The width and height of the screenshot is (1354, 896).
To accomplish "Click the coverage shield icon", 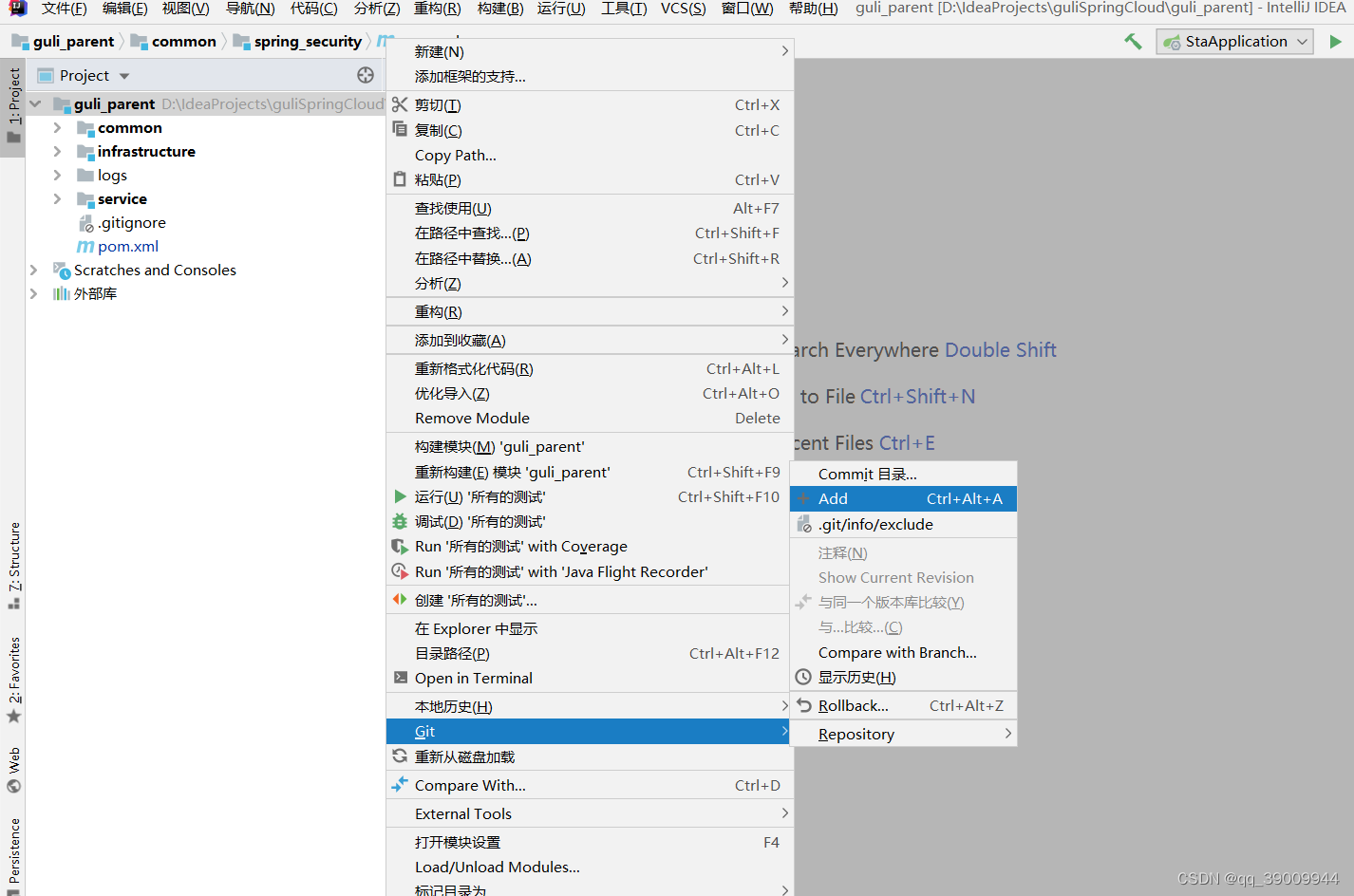I will pyautogui.click(x=400, y=546).
